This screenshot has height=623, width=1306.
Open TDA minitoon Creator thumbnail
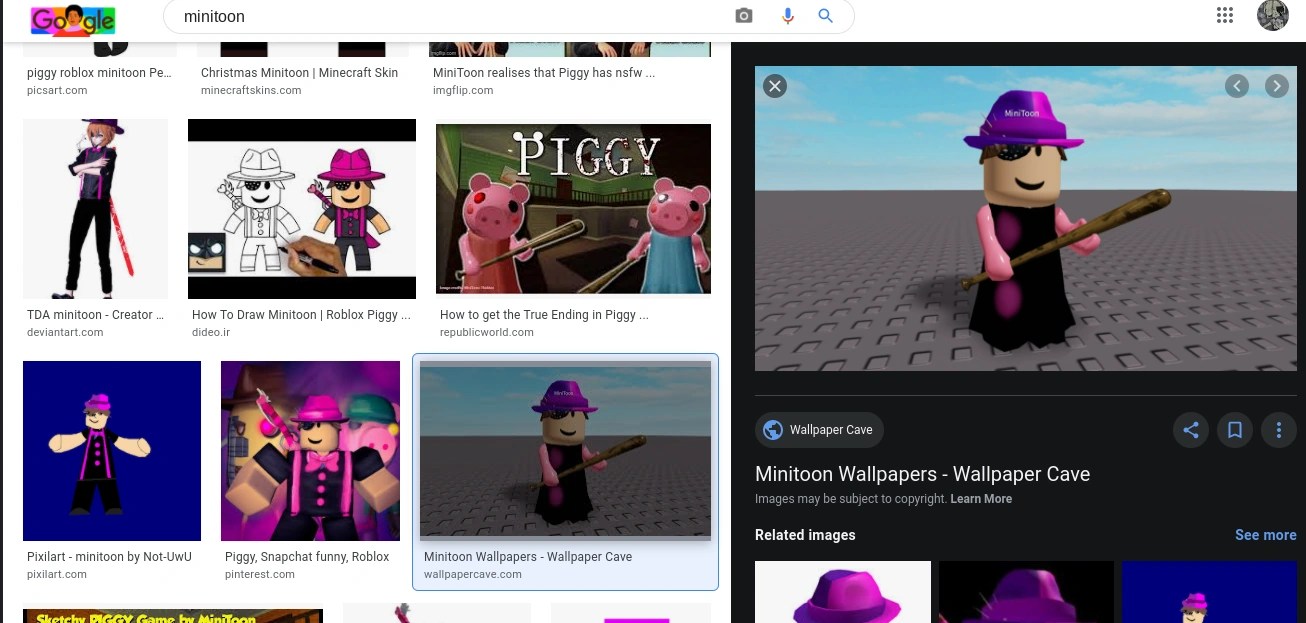96,208
